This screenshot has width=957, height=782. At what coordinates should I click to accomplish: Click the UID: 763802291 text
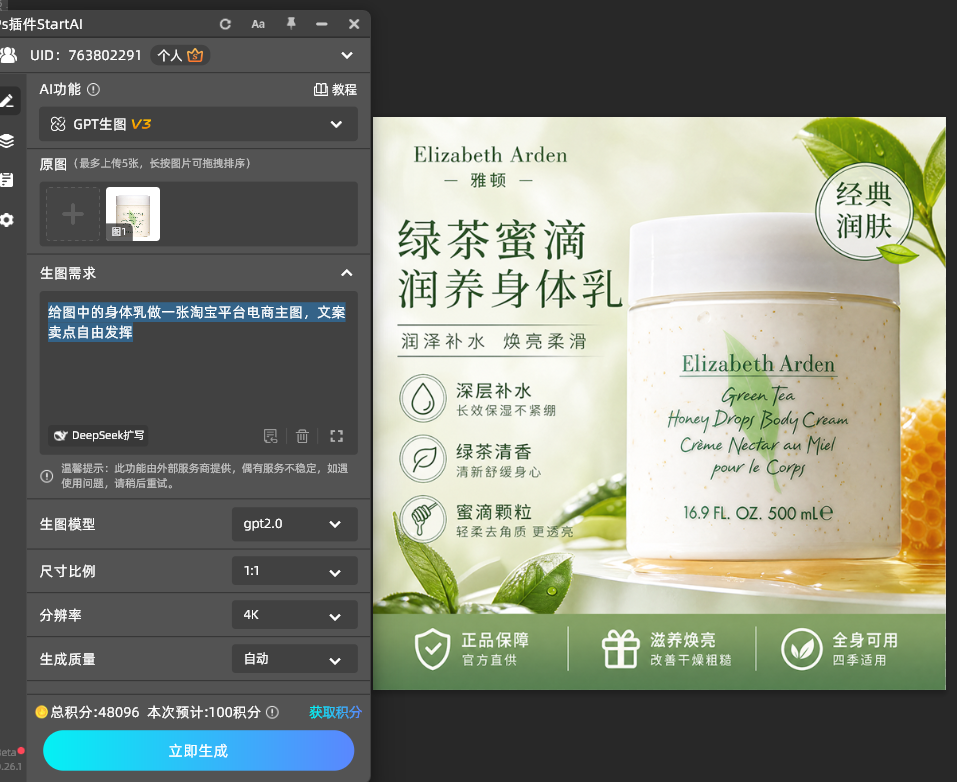(85, 56)
